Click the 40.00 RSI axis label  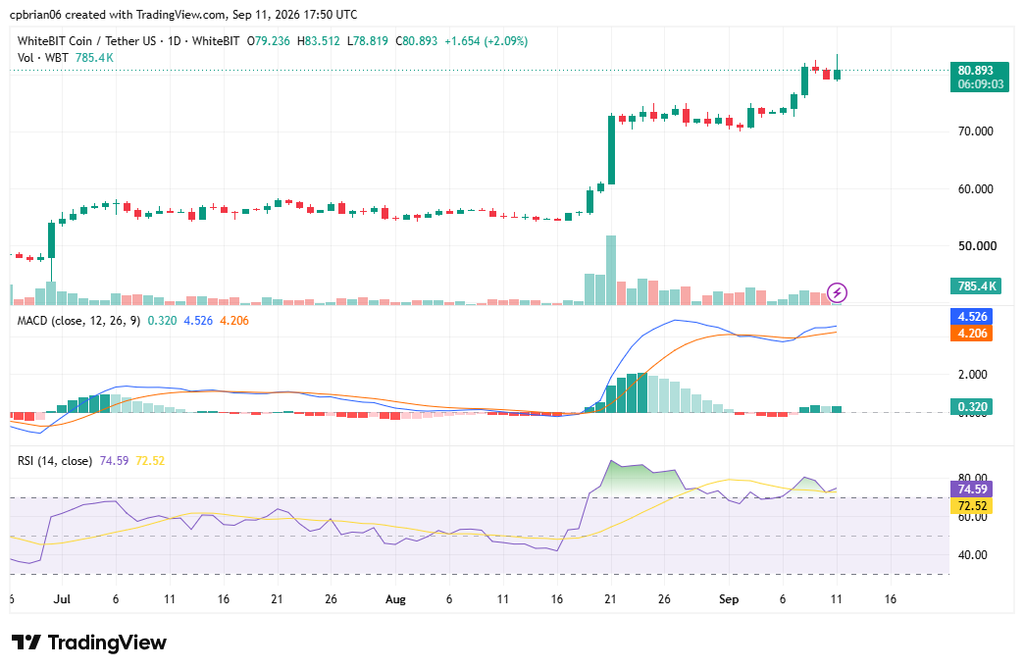coord(972,555)
